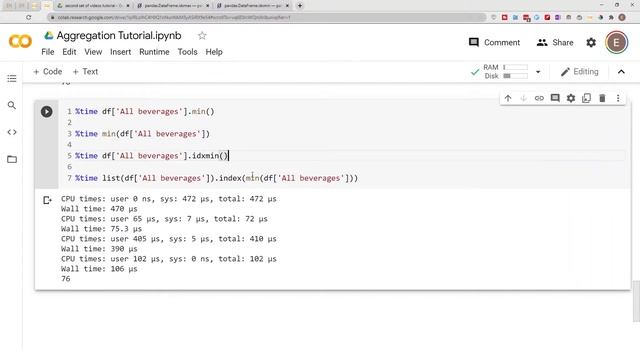Expand the RAM and Disk connection dropdown arrow
The width and height of the screenshot is (640, 360).
(538, 72)
